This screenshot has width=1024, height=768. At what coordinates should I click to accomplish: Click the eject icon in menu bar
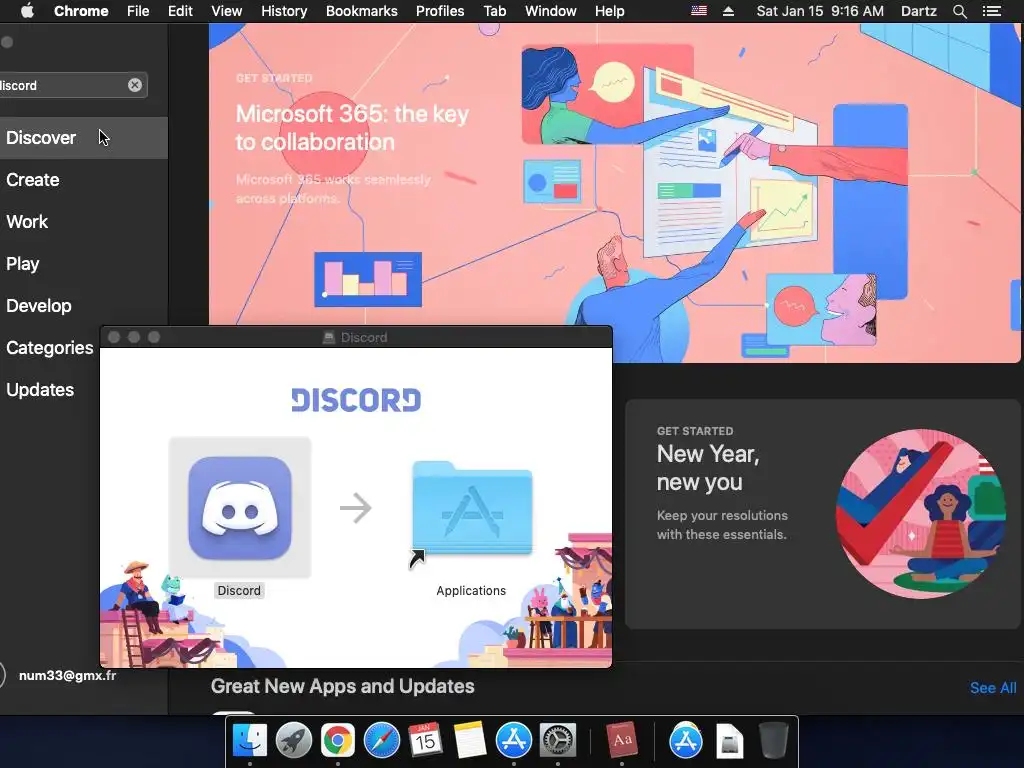pos(729,11)
